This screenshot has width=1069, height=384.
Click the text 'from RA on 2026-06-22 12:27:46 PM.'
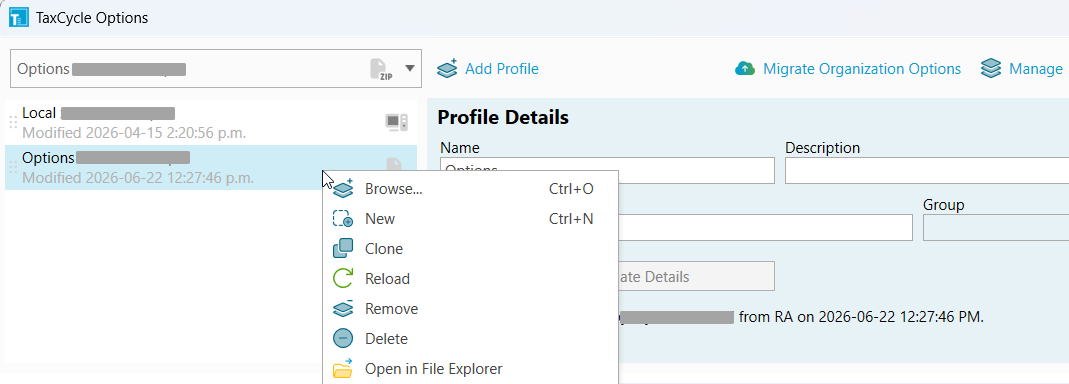pos(861,317)
